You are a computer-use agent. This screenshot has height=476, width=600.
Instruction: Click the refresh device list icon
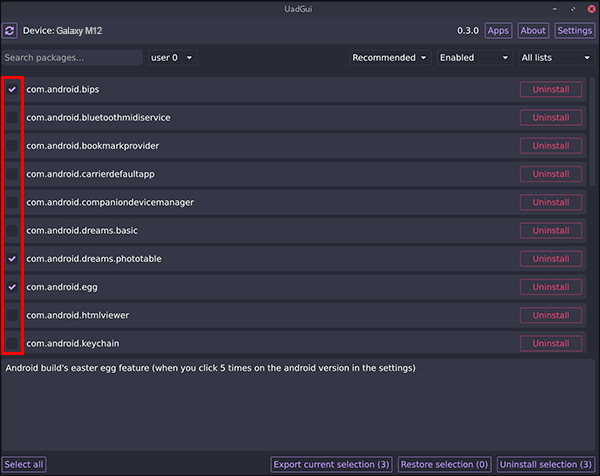(10, 31)
